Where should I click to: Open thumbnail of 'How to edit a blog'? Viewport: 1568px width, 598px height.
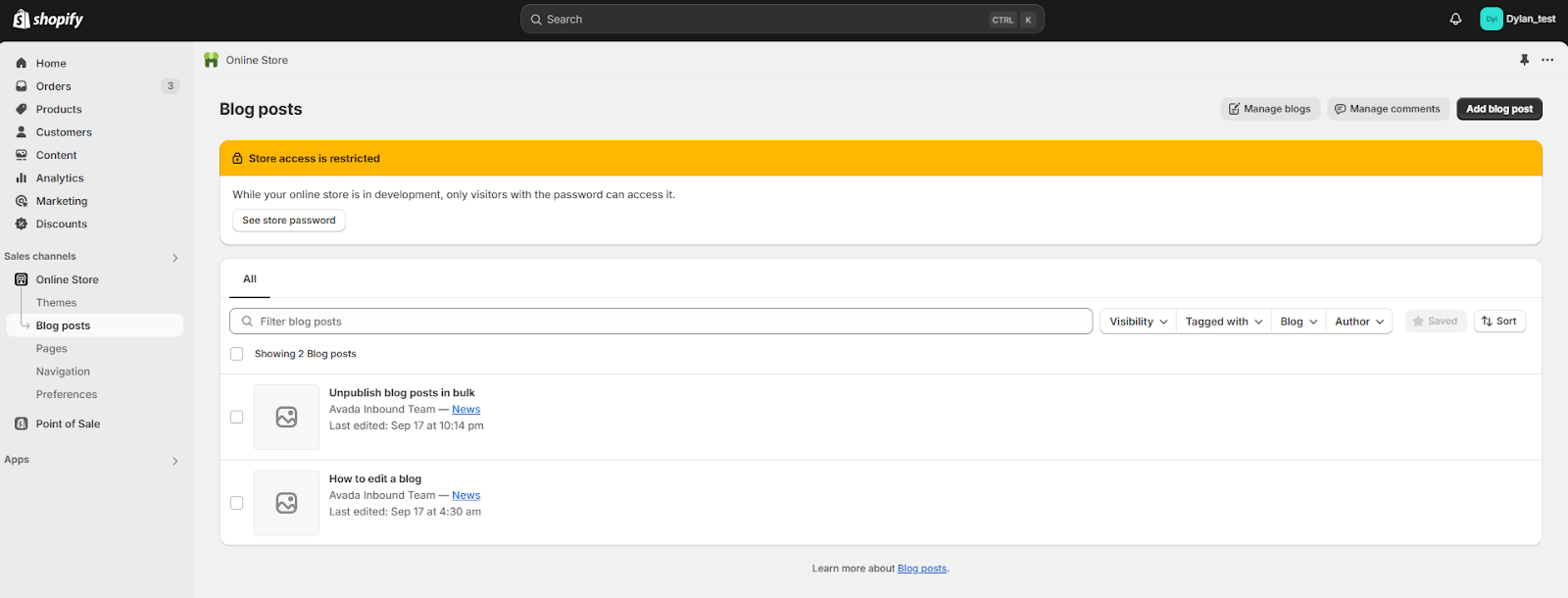(x=286, y=503)
